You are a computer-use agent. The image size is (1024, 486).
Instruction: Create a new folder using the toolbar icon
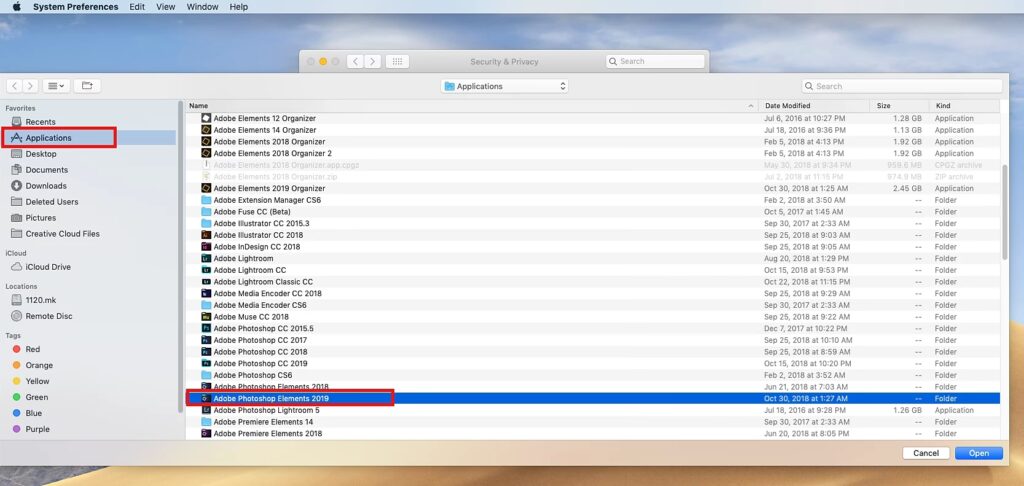[x=87, y=86]
